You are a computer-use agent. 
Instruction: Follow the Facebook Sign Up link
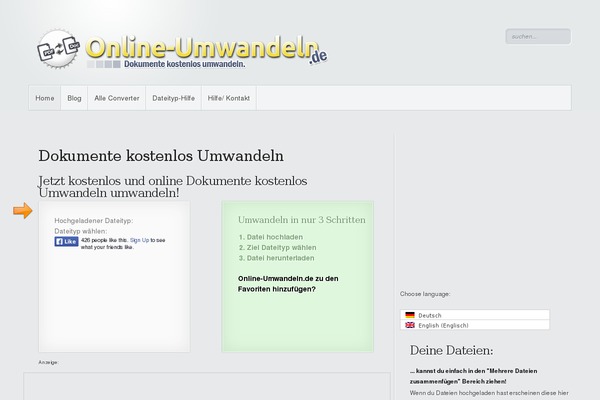pyautogui.click(x=139, y=240)
